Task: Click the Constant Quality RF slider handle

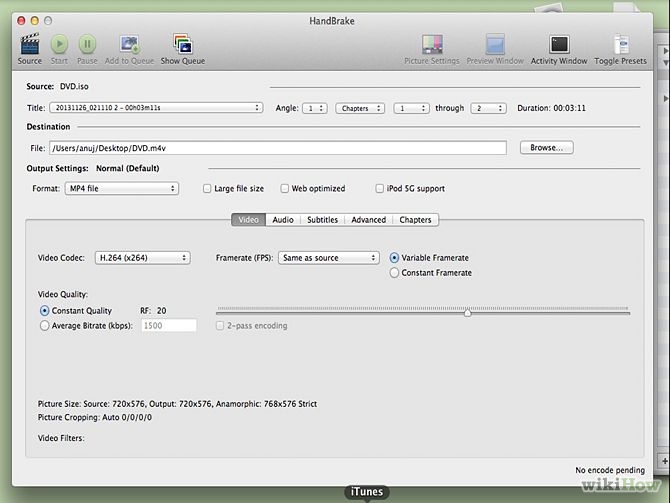Action: [467, 313]
